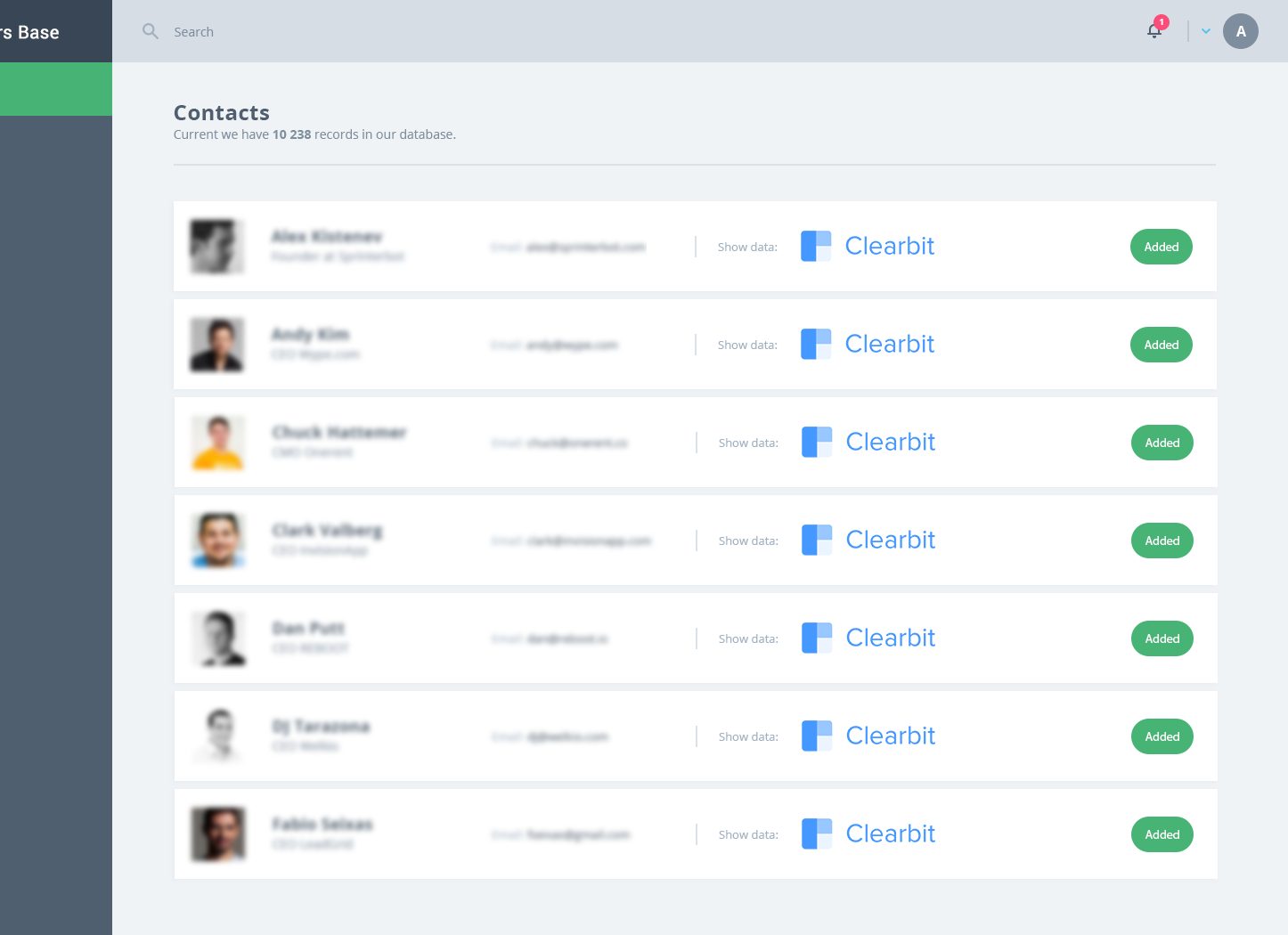Click the search magnifier icon

tap(151, 31)
